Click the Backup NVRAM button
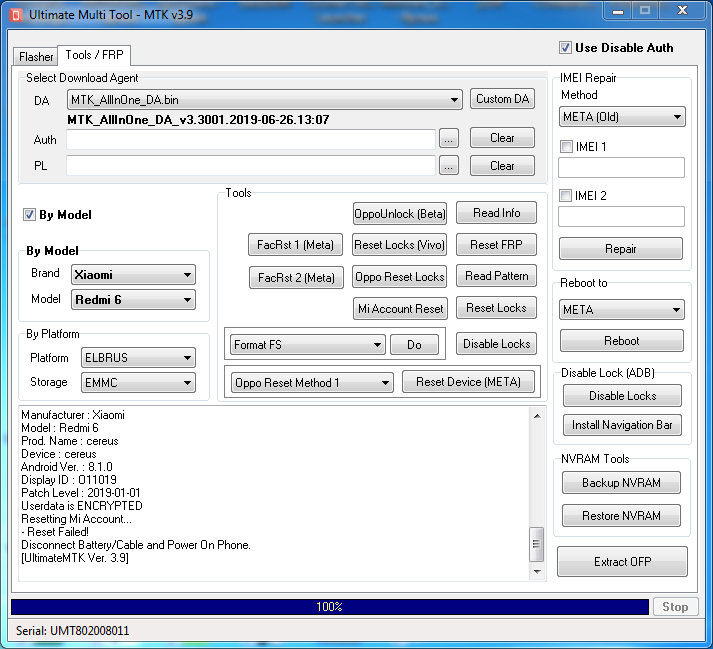 (x=621, y=483)
